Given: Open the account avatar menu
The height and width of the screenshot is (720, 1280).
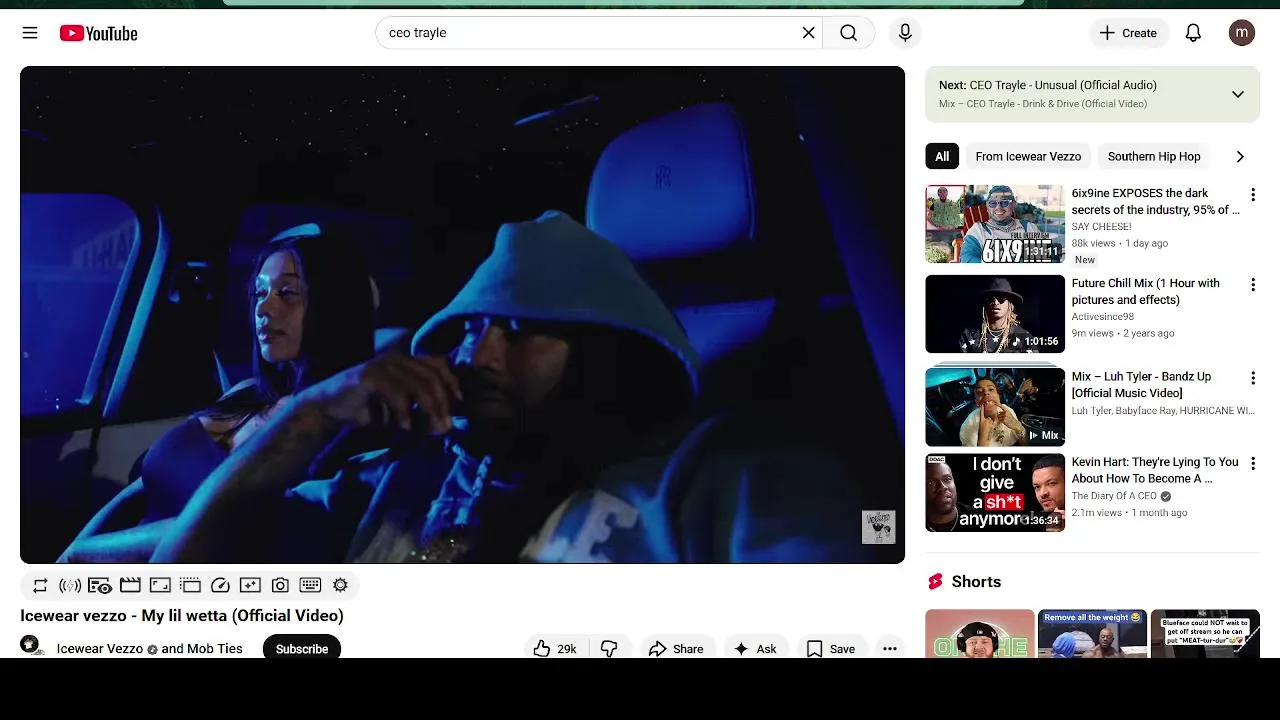Looking at the screenshot, I should tap(1242, 33).
